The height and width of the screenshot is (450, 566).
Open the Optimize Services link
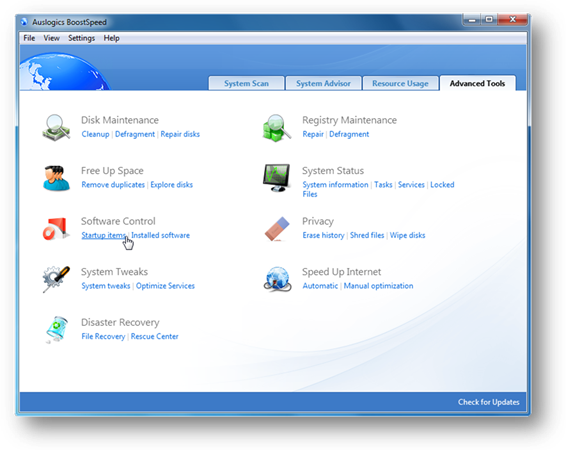(x=165, y=286)
